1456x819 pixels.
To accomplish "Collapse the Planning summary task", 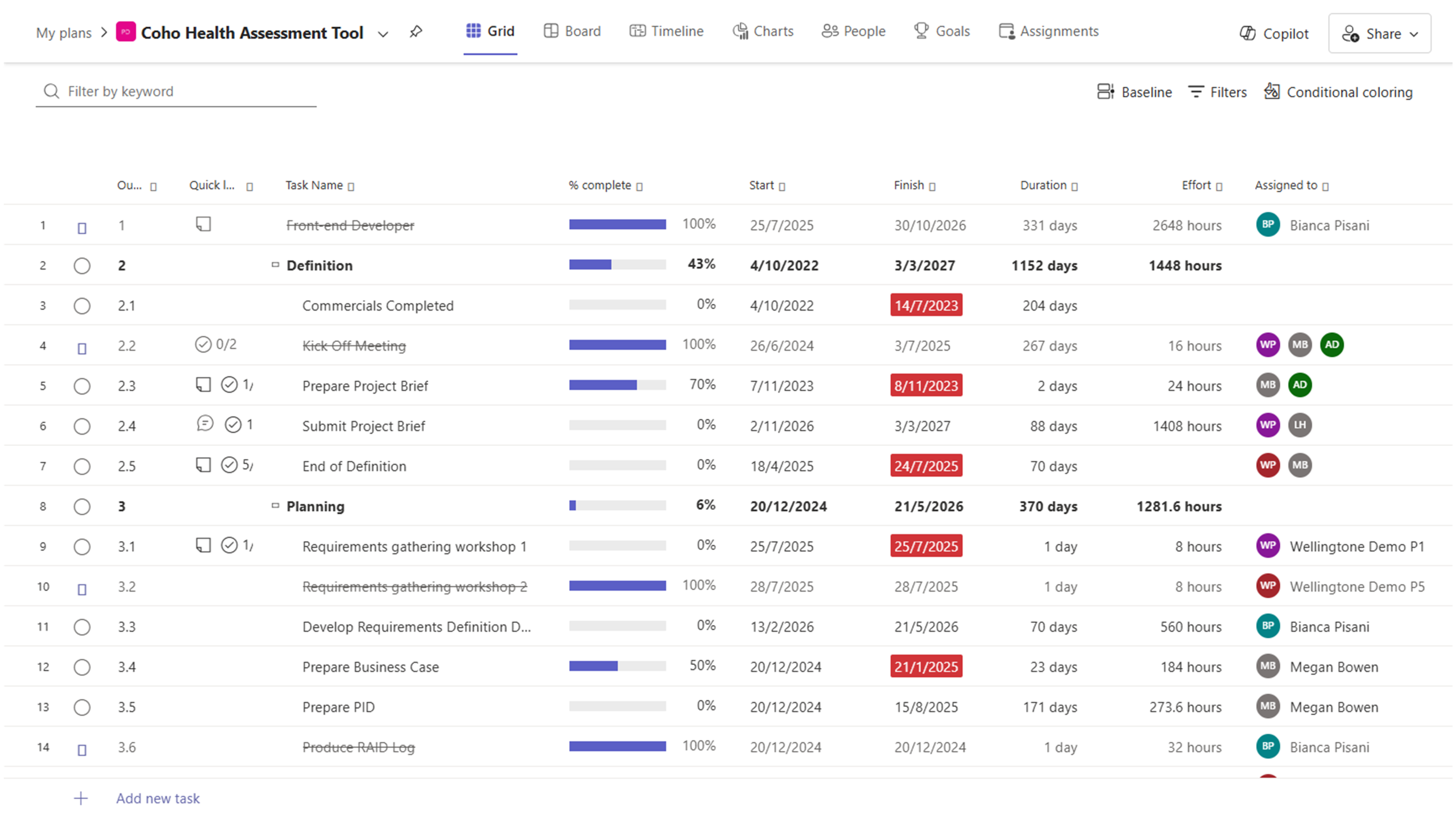I will tap(275, 506).
